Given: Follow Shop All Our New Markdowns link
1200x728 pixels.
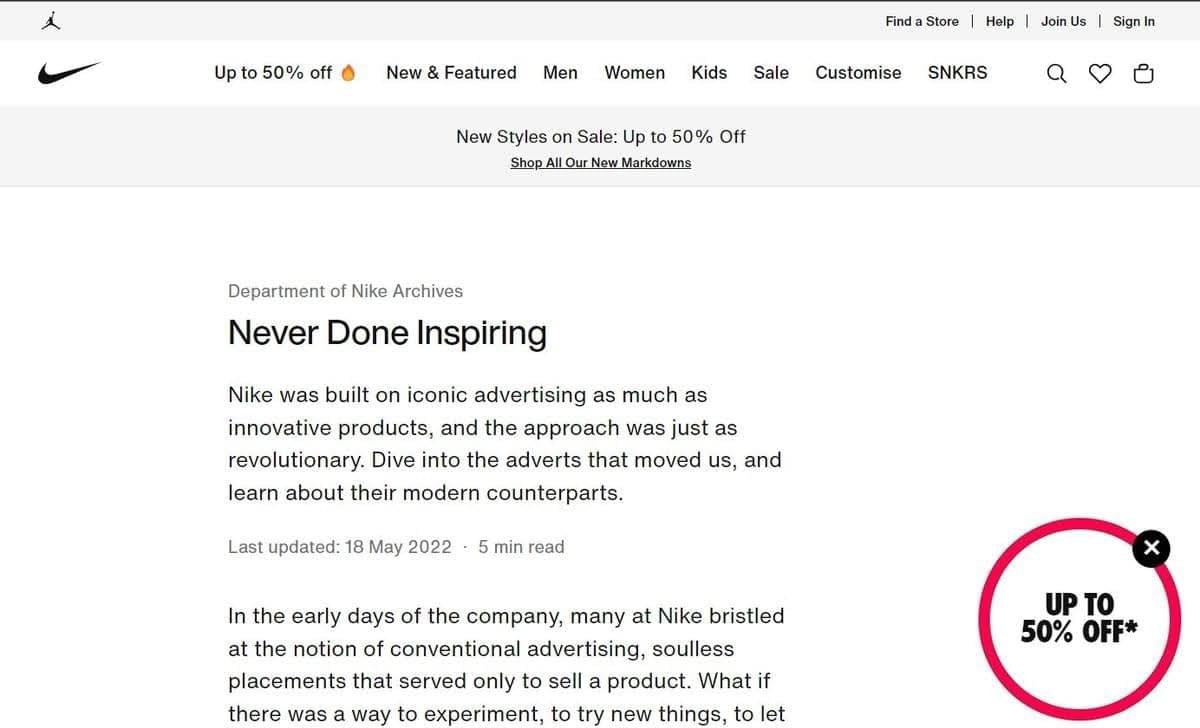Looking at the screenshot, I should (600, 163).
